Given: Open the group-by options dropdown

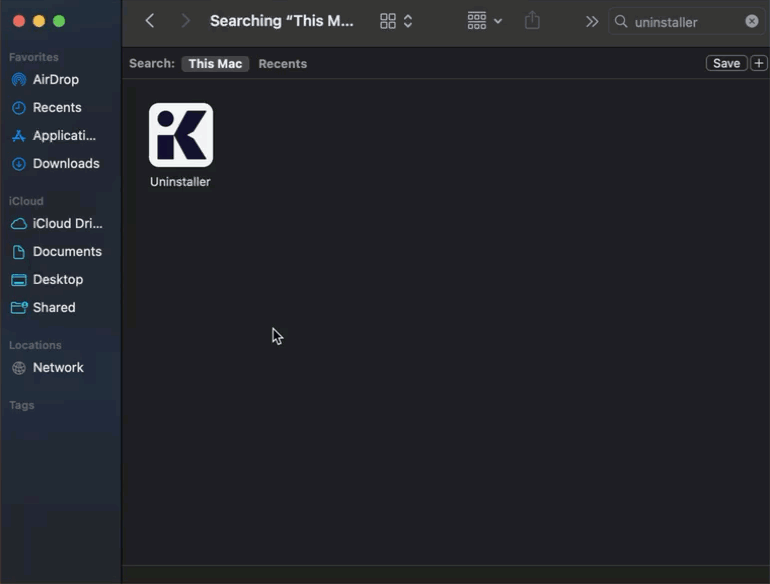Looking at the screenshot, I should [x=485, y=21].
